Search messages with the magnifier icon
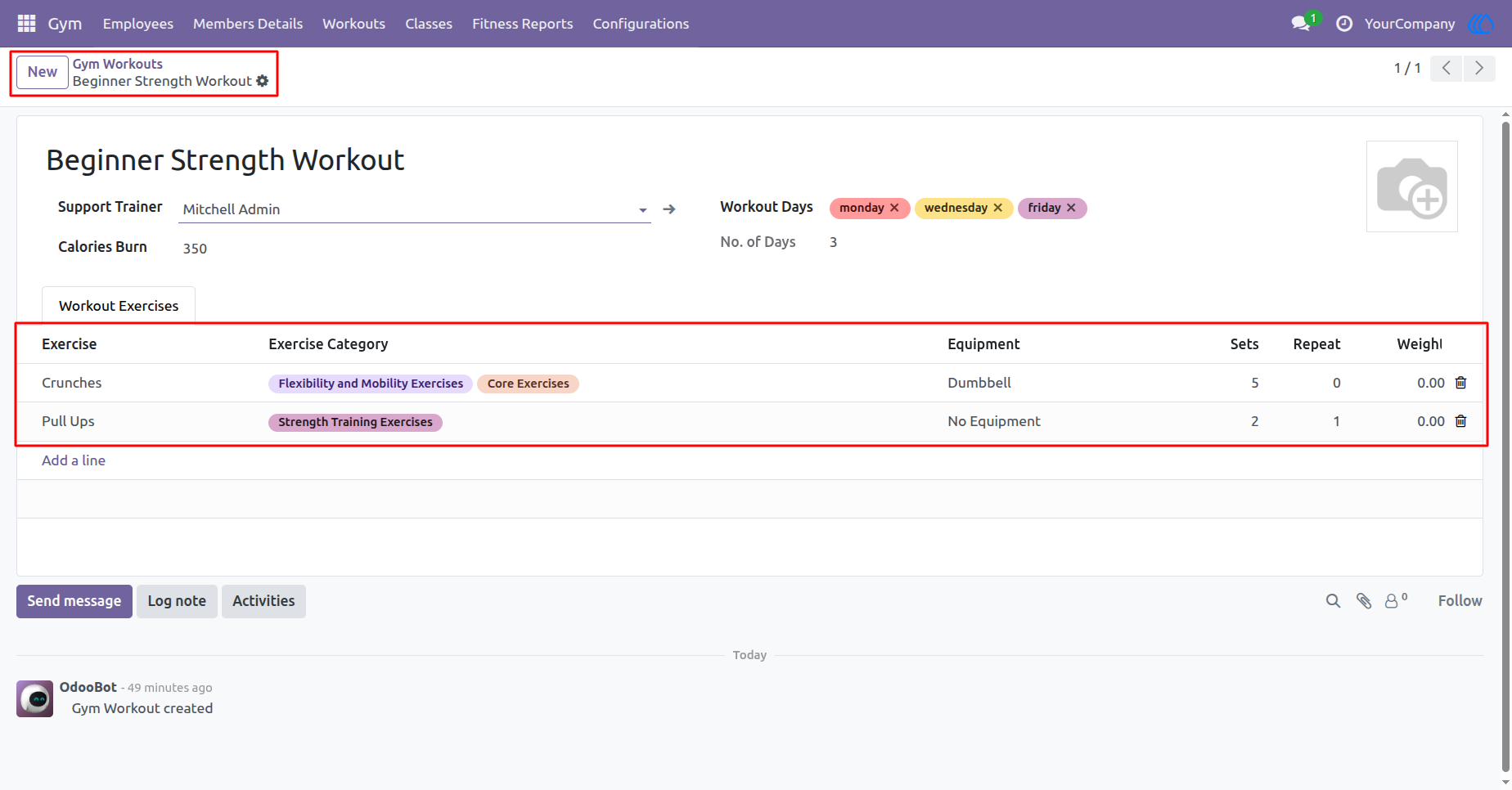The width and height of the screenshot is (1512, 790). 1333,601
